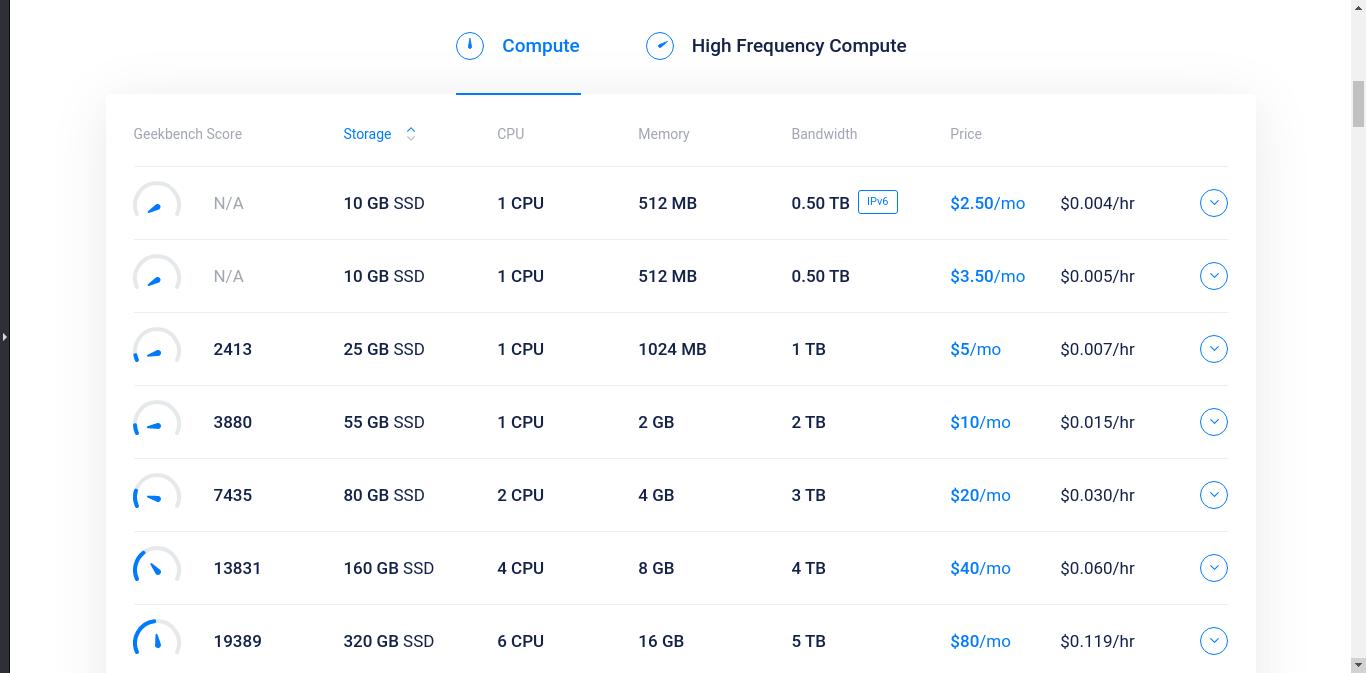1366x673 pixels.
Task: Click the CPU column header
Action: click(511, 134)
